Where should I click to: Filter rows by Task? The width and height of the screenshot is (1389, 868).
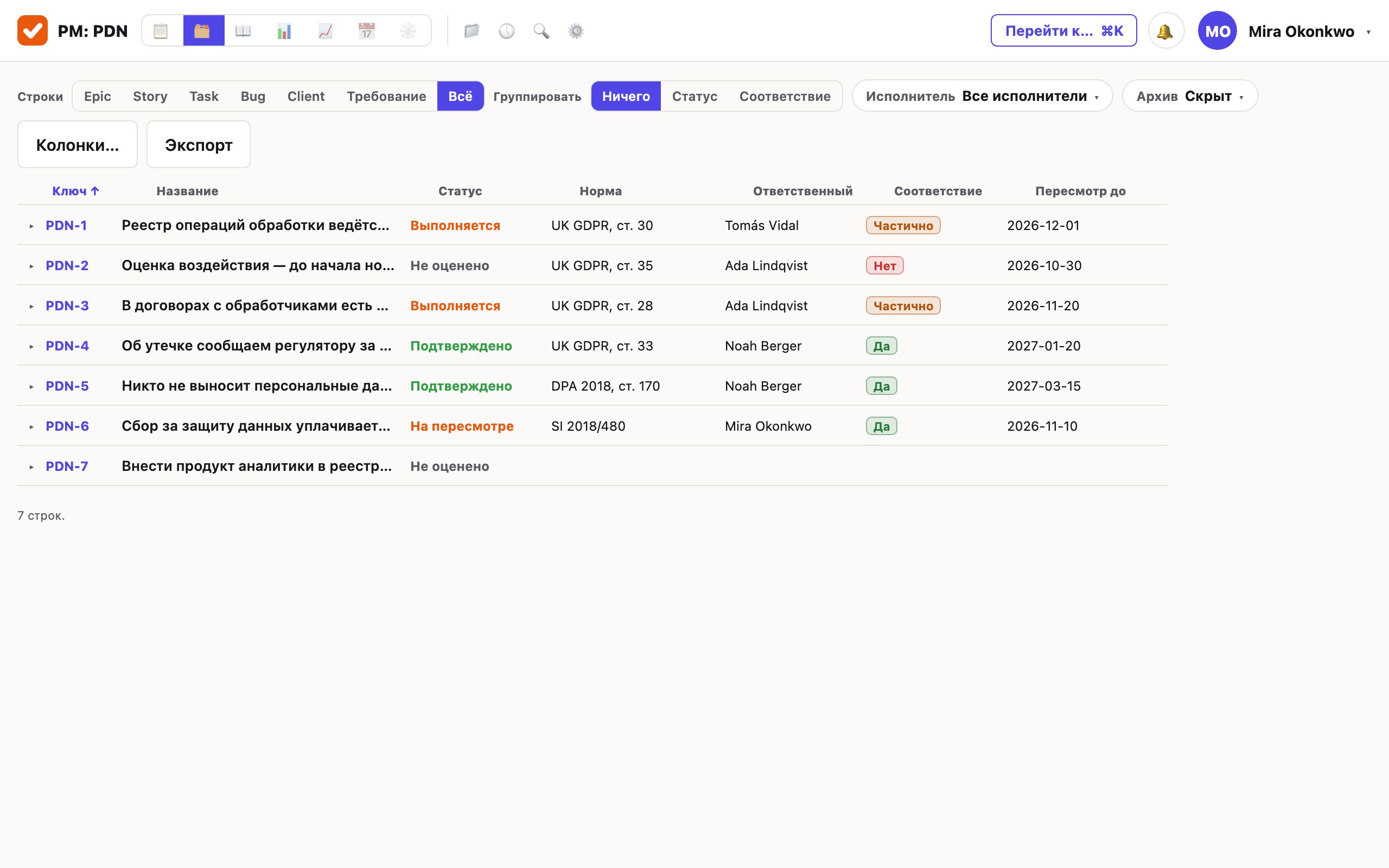[204, 96]
